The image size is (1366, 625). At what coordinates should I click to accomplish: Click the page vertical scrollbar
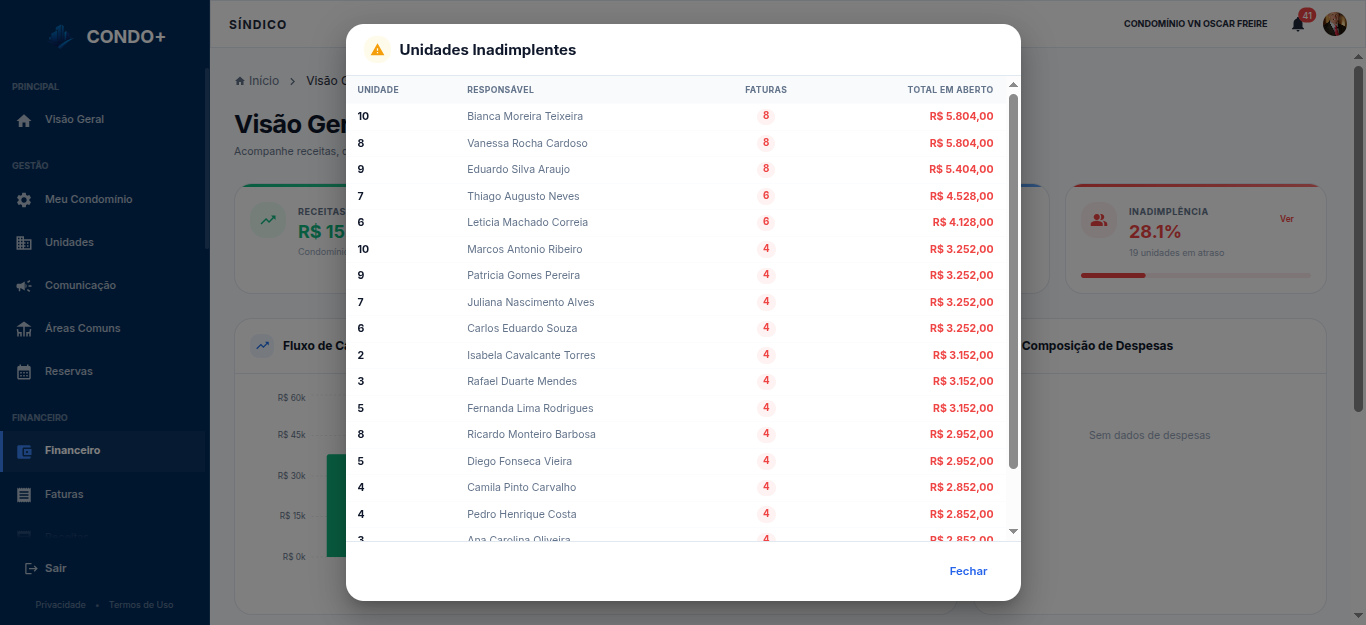1358,237
